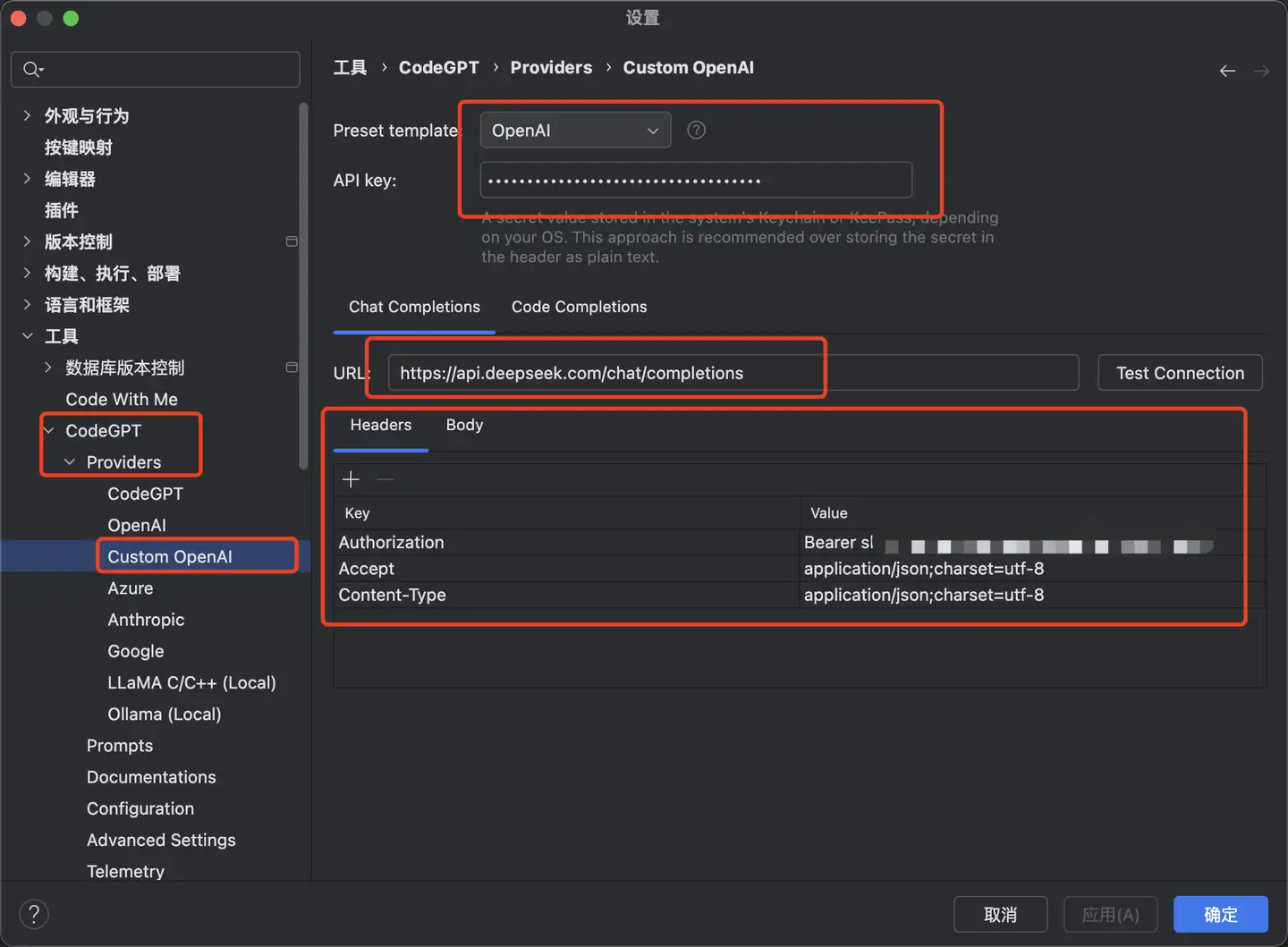The width and height of the screenshot is (1288, 947).
Task: Click the Key column header
Action: click(566, 513)
